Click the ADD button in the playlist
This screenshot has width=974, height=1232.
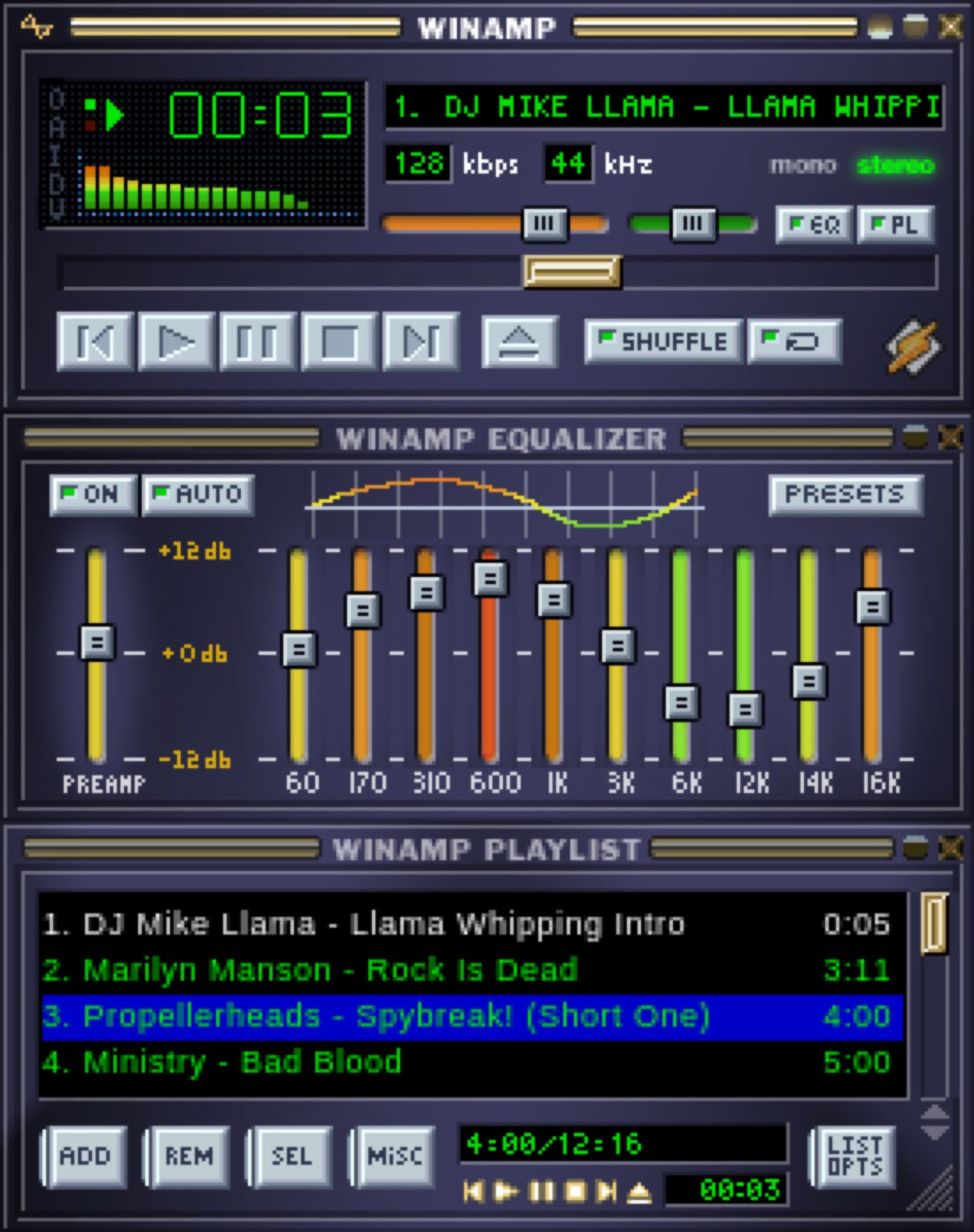coord(84,1156)
